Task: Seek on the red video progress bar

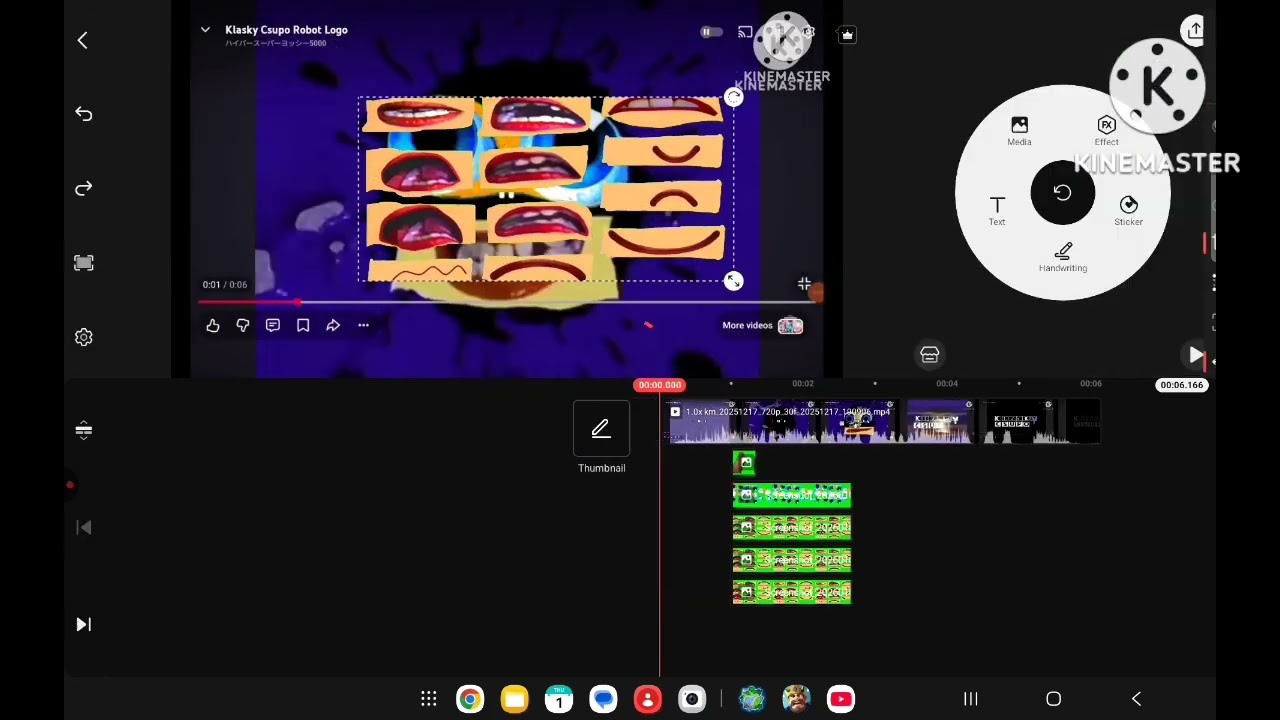Action: (x=510, y=301)
